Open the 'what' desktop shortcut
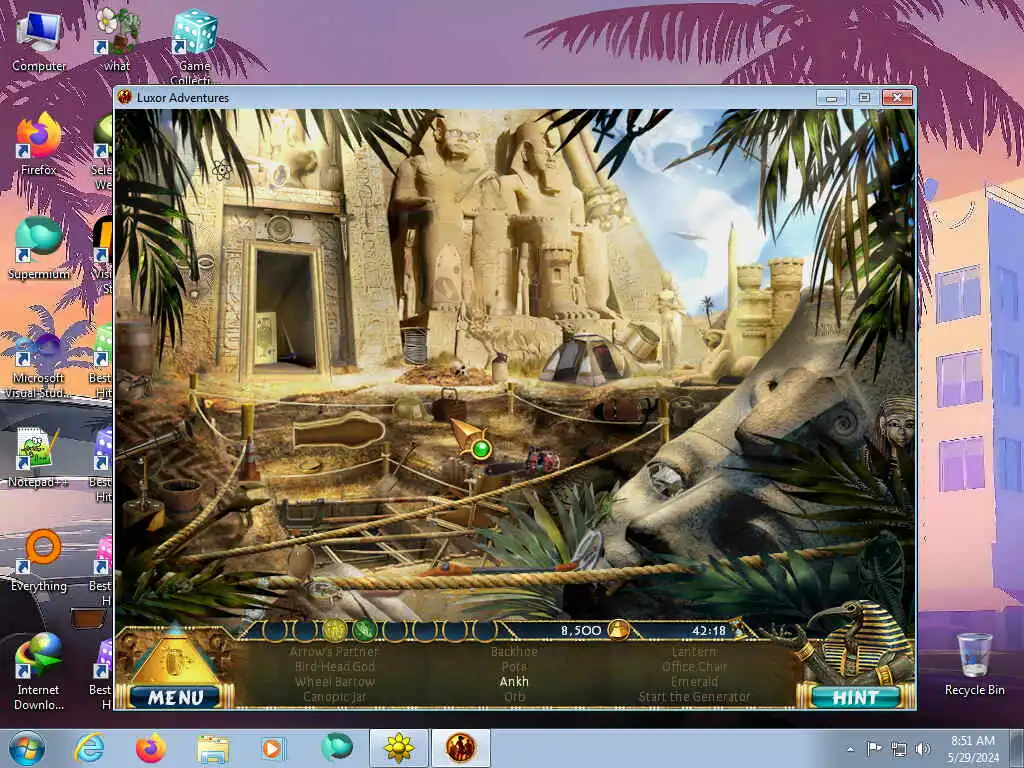Screen dimensions: 1024x768 click(117, 40)
